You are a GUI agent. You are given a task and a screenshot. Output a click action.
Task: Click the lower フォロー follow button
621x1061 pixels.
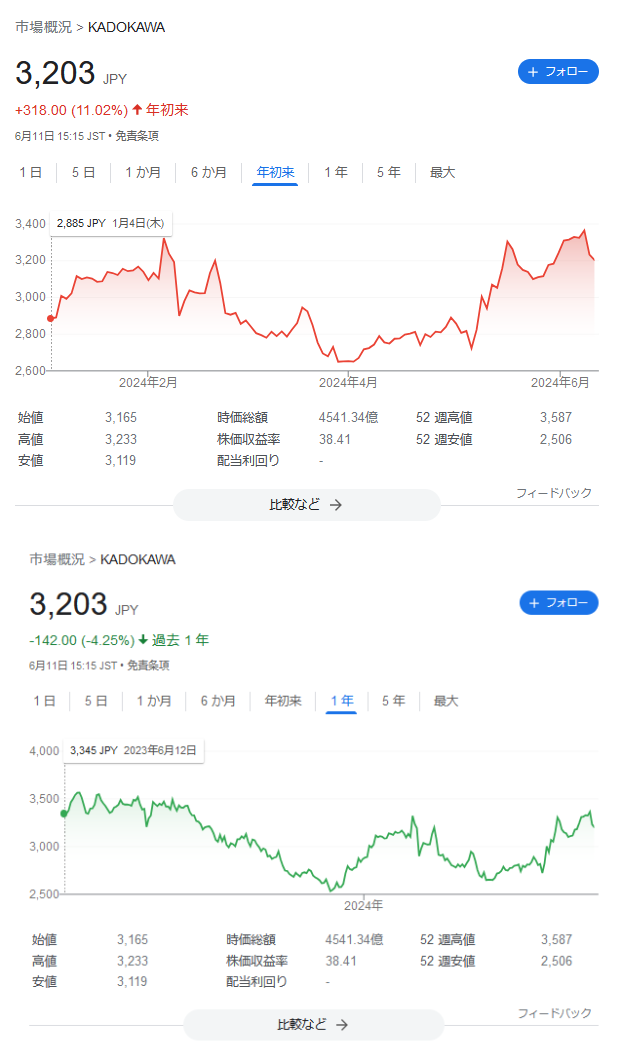(558, 603)
